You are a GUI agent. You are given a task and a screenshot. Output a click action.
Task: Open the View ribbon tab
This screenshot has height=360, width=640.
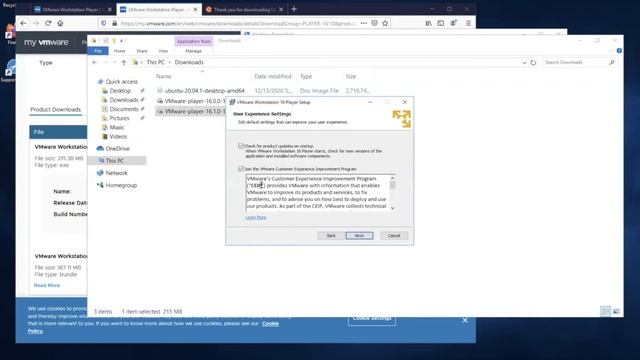(163, 51)
